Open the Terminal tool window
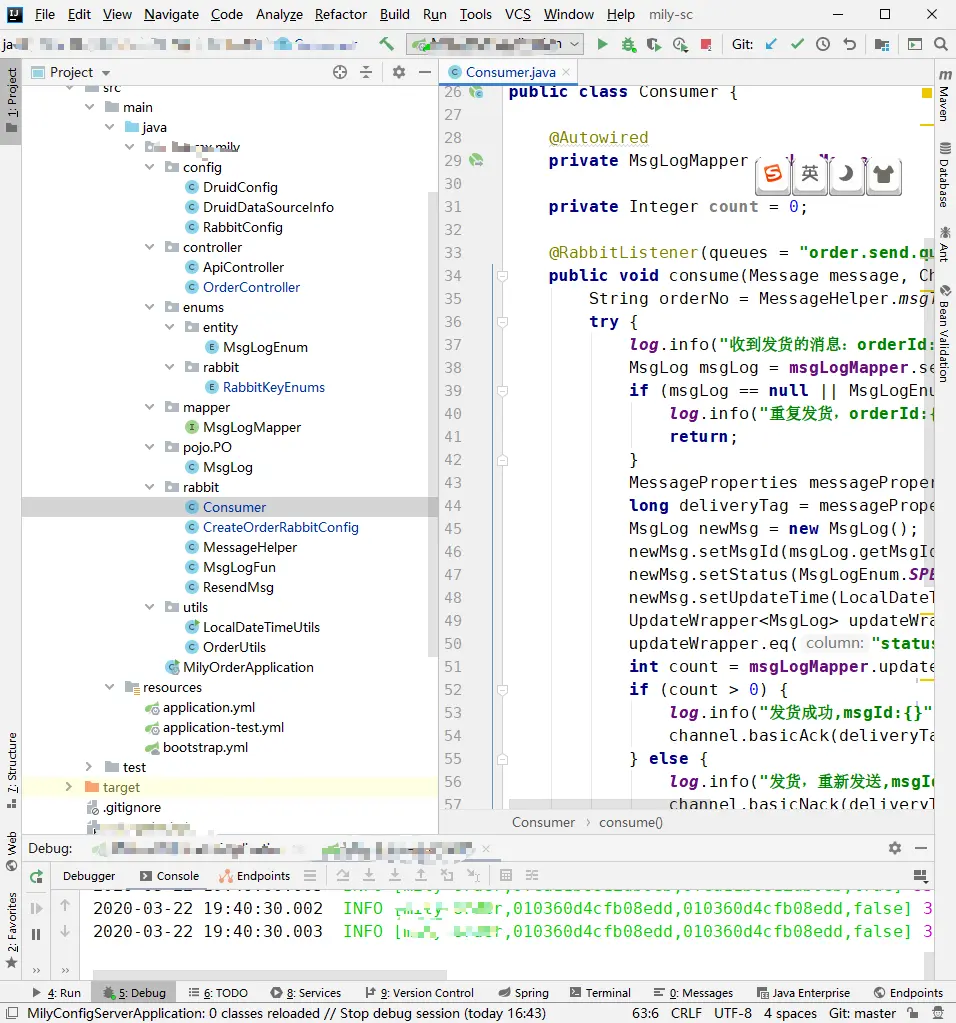956x1023 pixels. pyautogui.click(x=600, y=993)
